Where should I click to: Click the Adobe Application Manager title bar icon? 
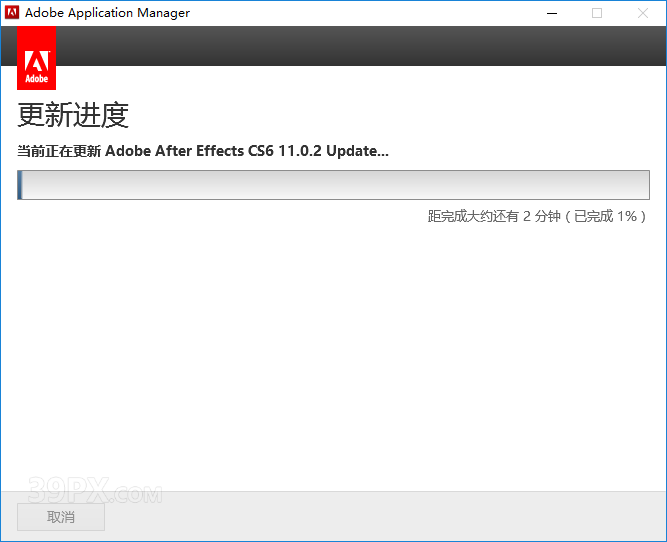12,13
